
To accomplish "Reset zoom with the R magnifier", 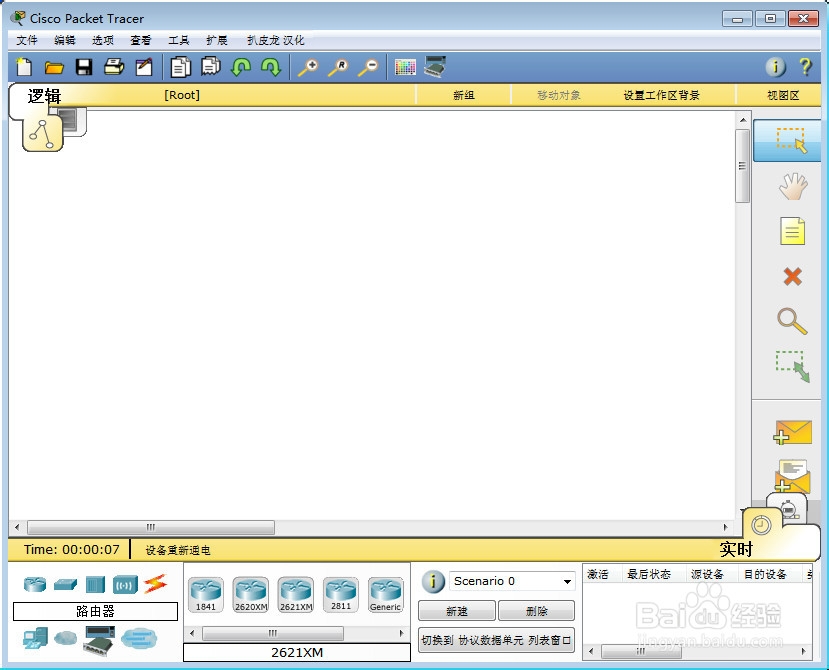I will (x=338, y=68).
